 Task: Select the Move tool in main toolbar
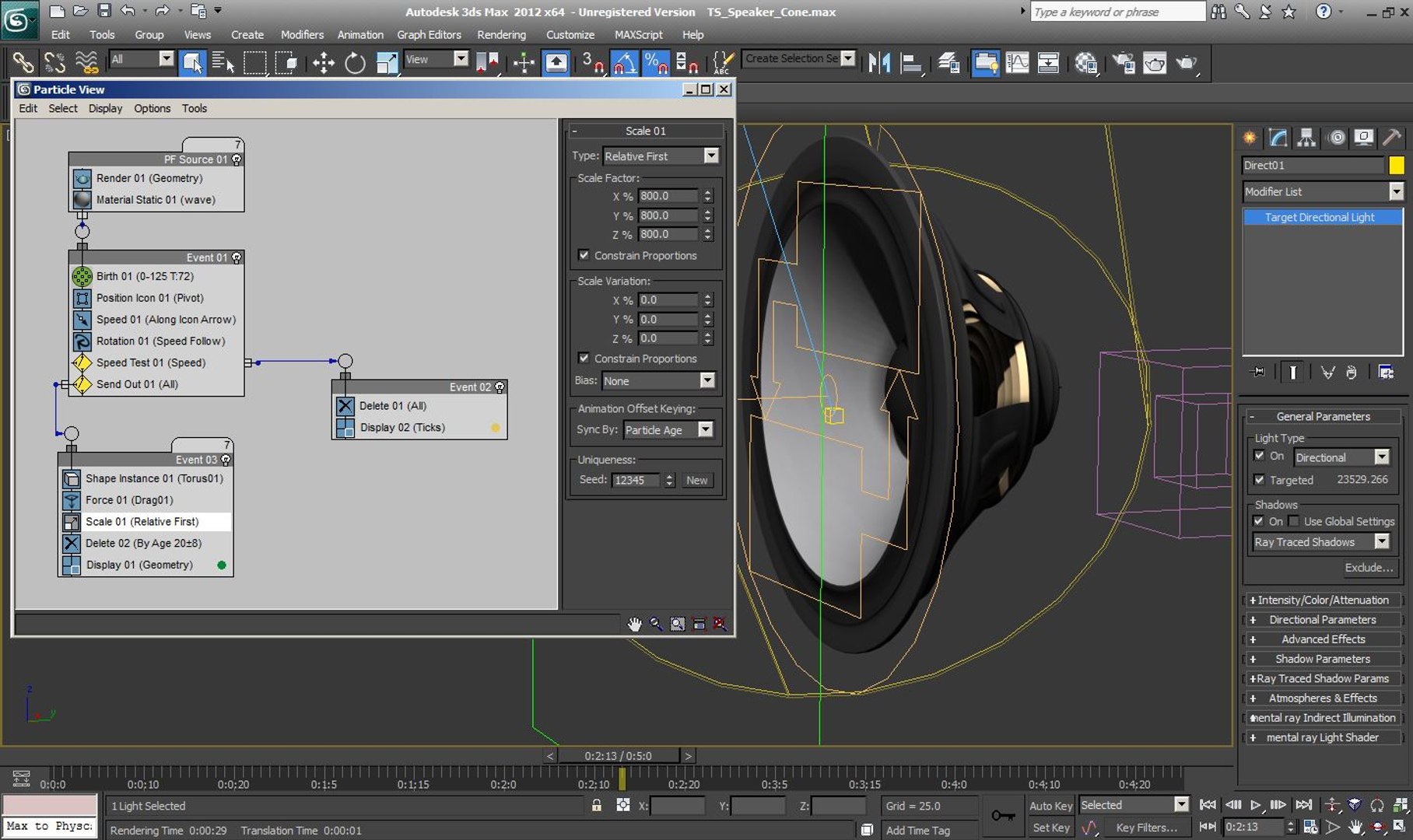click(x=324, y=62)
